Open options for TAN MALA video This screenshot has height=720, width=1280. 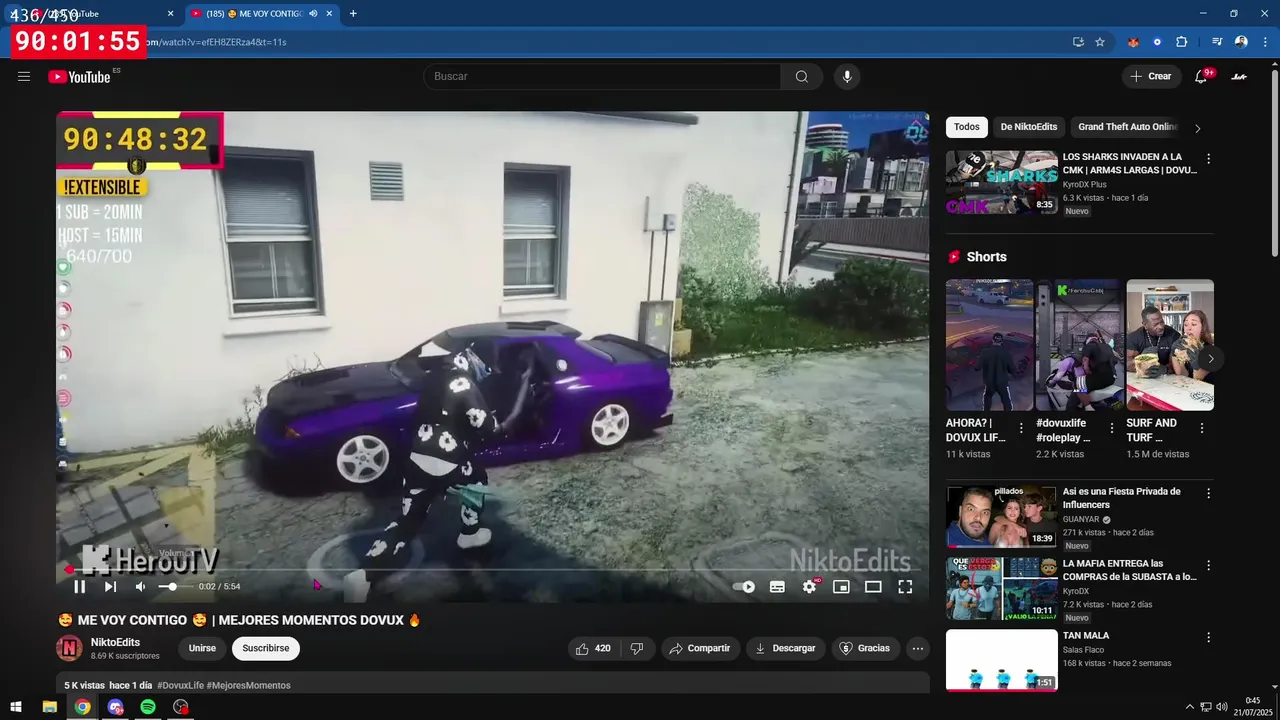pos(1208,638)
